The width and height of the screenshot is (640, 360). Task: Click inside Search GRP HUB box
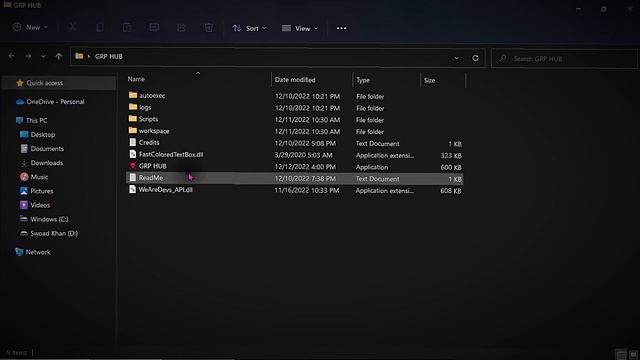coord(565,59)
